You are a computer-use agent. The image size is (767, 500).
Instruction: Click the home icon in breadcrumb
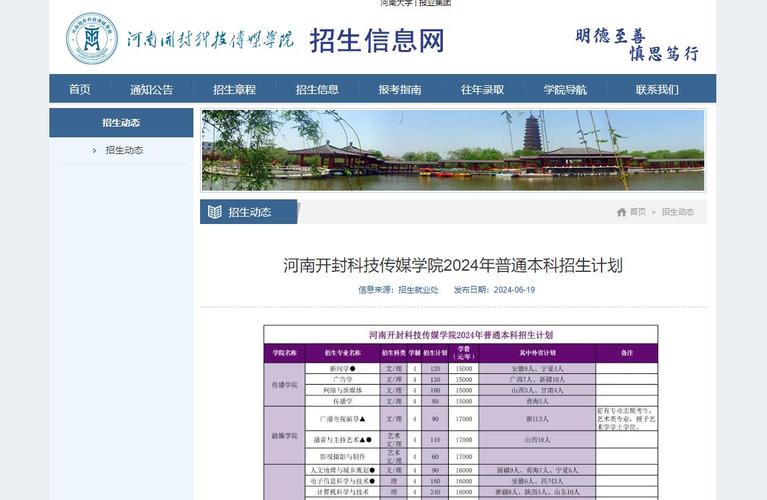point(622,212)
